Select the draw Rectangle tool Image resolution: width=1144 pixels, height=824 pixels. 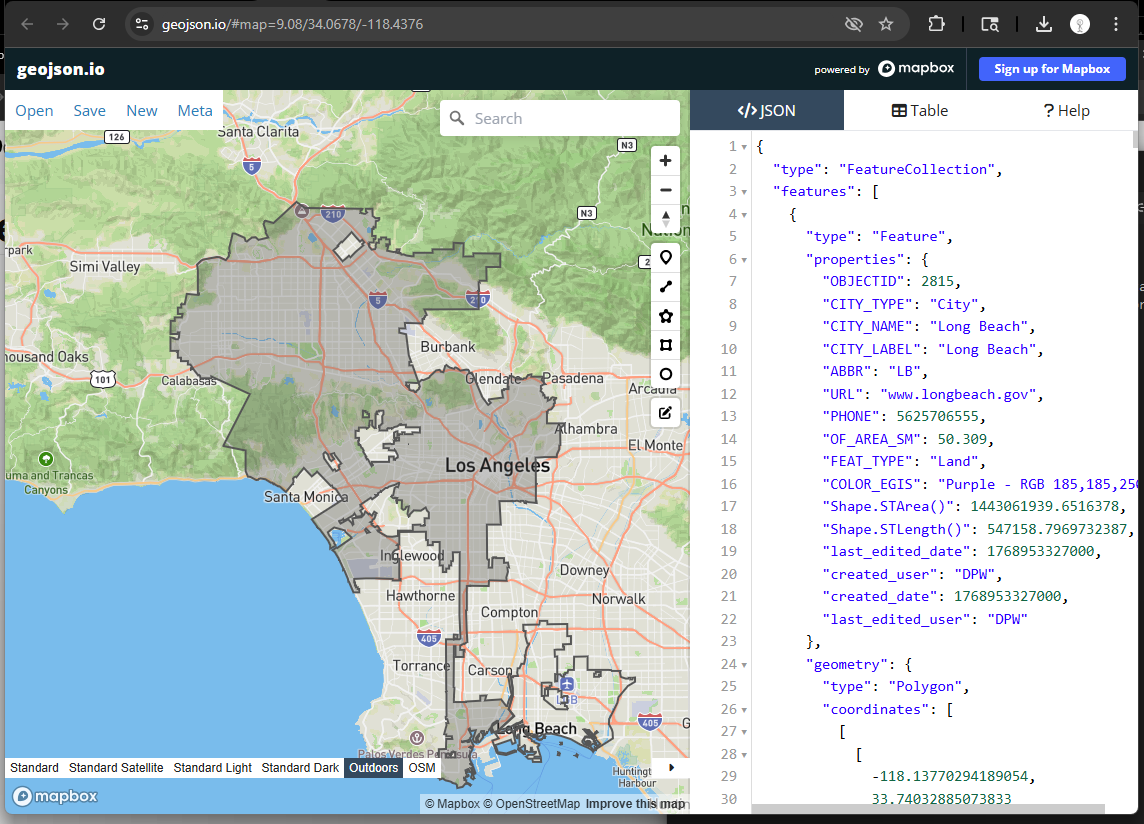coord(666,345)
